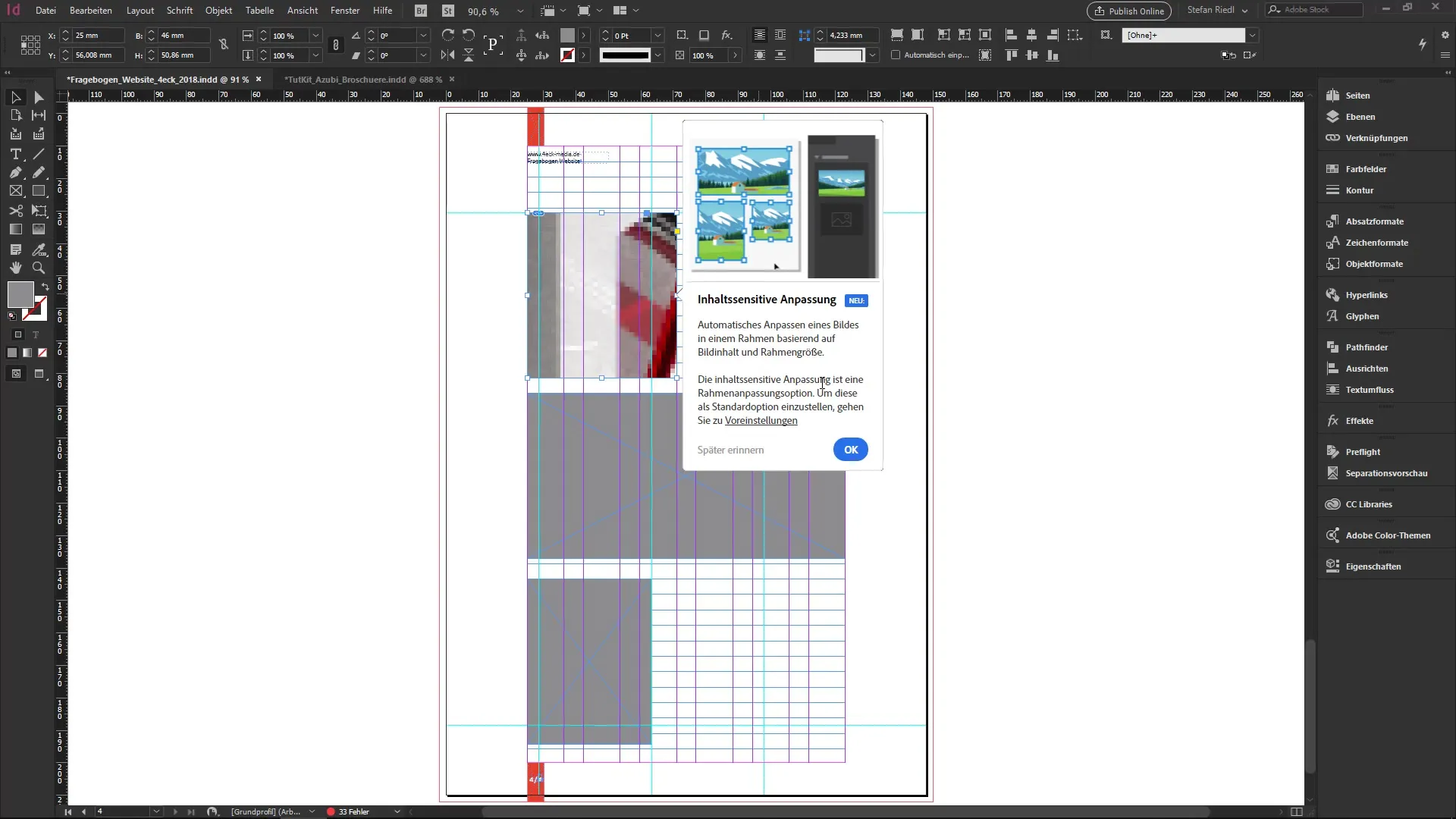1456x819 pixels.
Task: Open the object style [Ohne]+ dropdown
Action: tap(1252, 36)
